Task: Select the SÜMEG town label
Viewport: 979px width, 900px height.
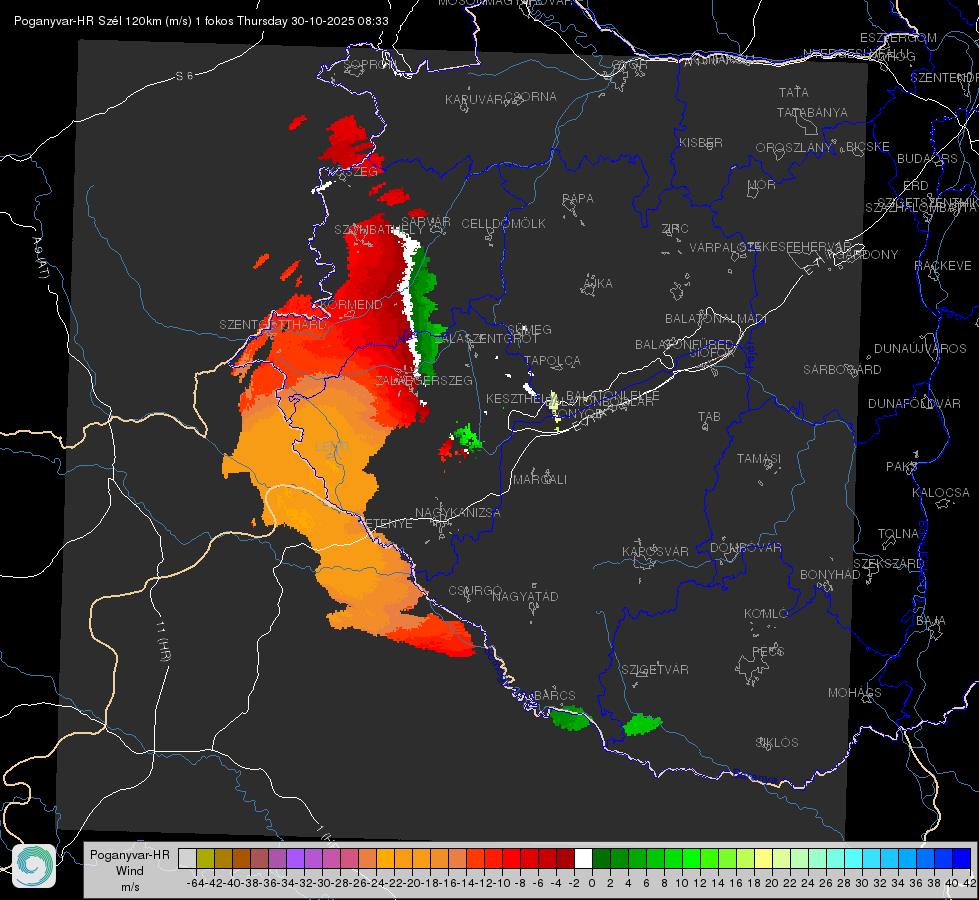Action: [529, 329]
